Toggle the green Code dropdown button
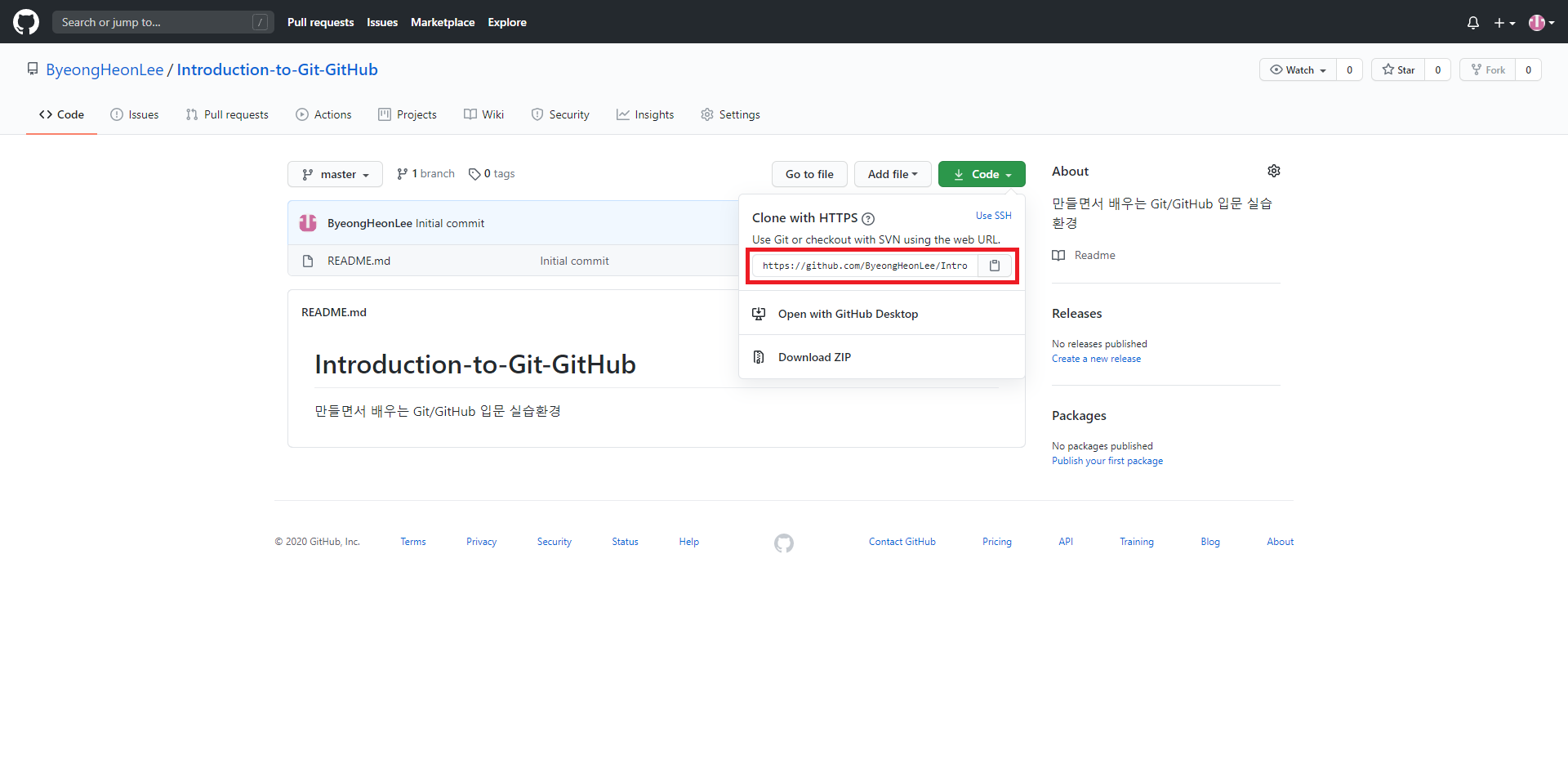This screenshot has width=1568, height=764. click(982, 174)
